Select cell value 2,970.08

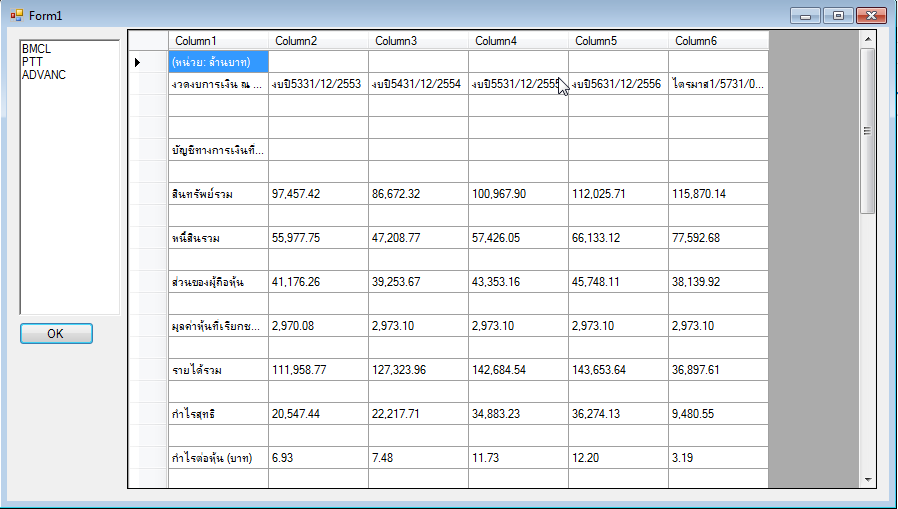[318, 326]
